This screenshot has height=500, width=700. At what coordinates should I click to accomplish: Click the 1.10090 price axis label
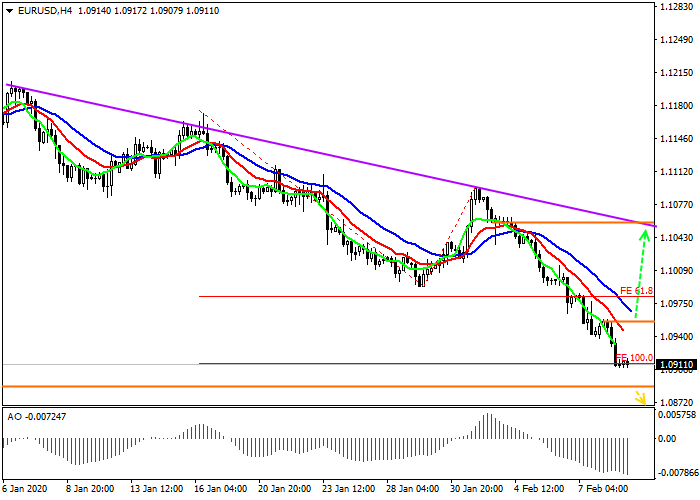677,270
